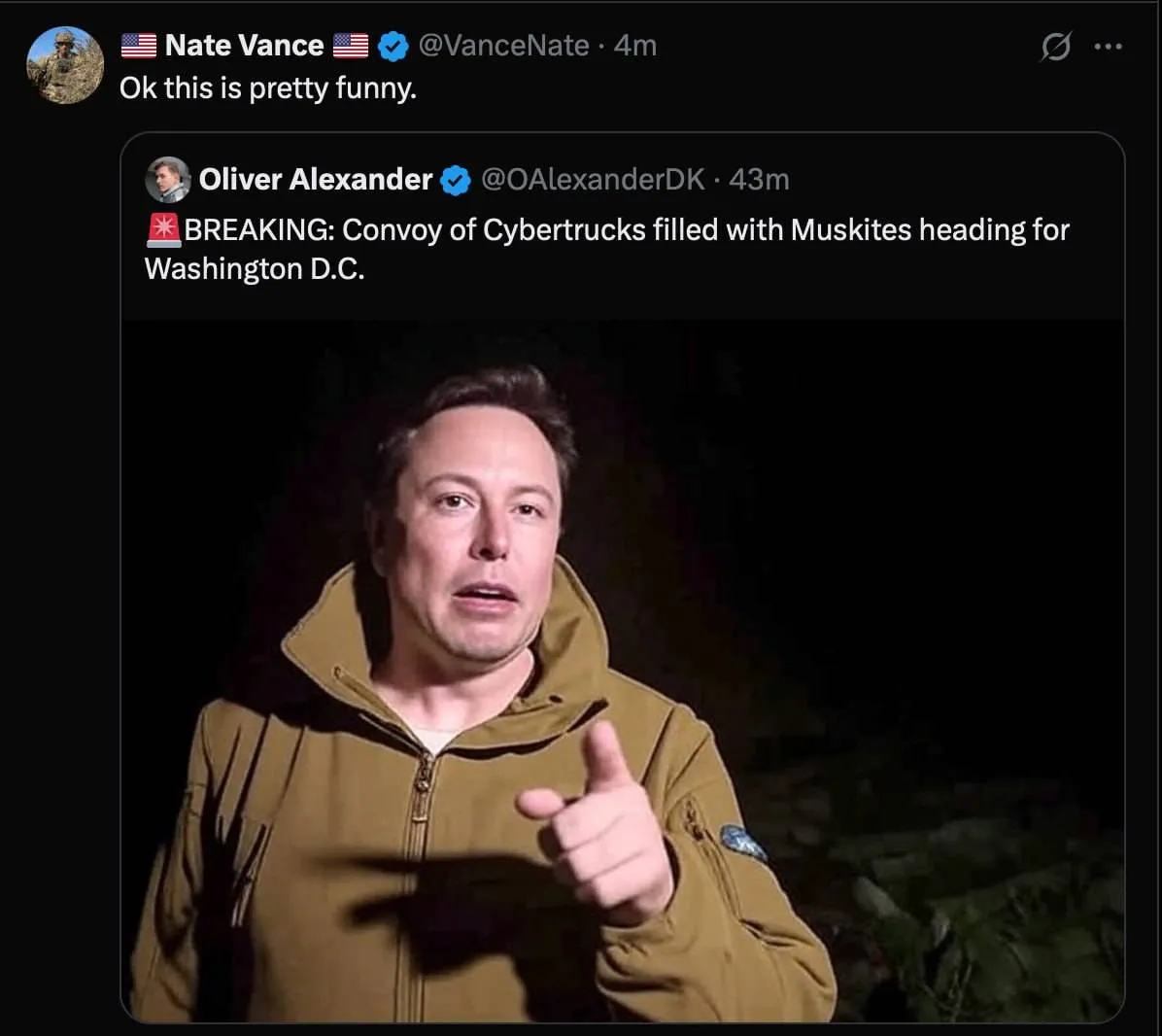Click the 43m timestamp on quoted post
This screenshot has width=1162, height=1036.
pyautogui.click(x=759, y=180)
